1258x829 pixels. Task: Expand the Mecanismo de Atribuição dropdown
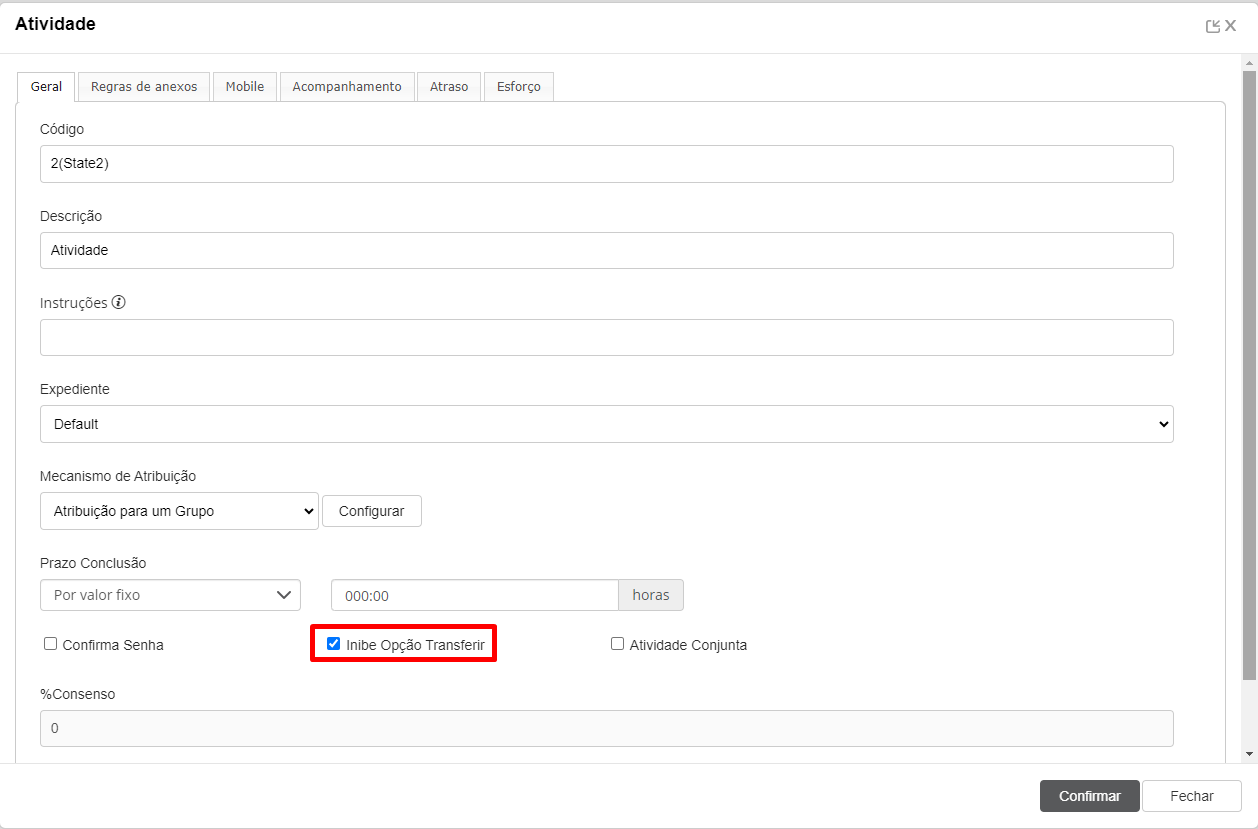coord(180,511)
